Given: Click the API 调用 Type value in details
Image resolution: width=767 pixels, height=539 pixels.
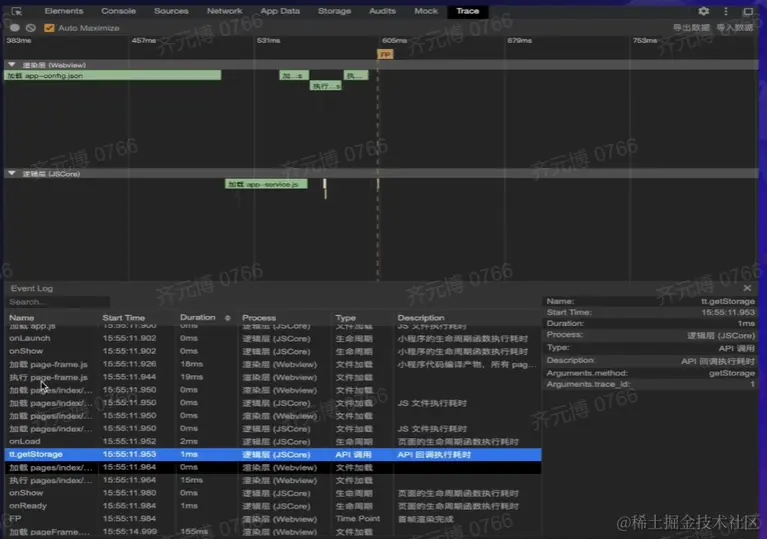Looking at the screenshot, I should click(737, 348).
